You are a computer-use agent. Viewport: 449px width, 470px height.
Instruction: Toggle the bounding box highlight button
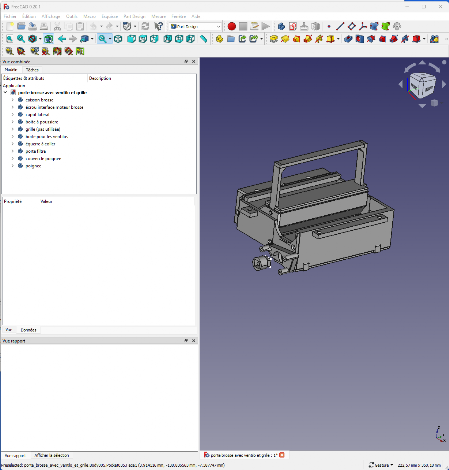click(48, 39)
